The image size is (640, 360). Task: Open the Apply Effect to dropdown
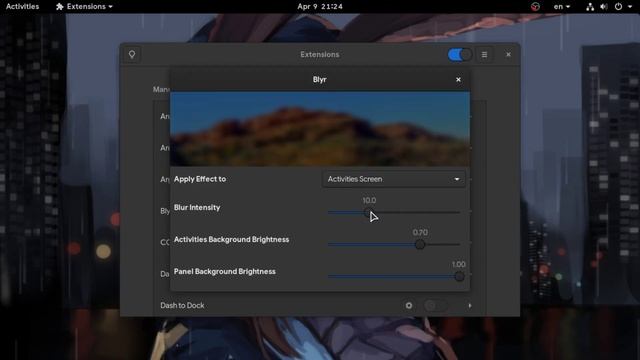point(393,179)
